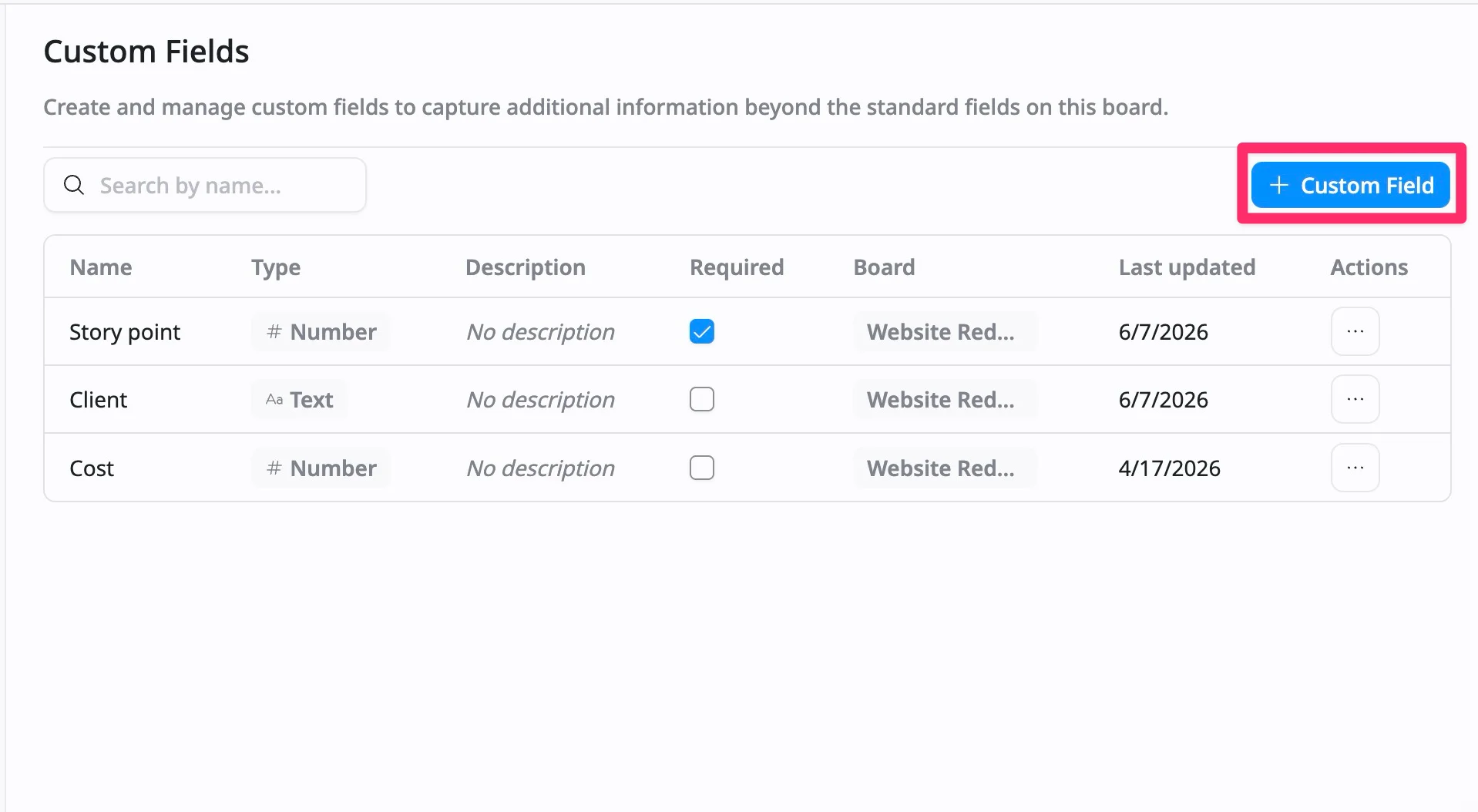Viewport: 1478px width, 812px height.
Task: Select the Client field name
Action: [x=99, y=400]
